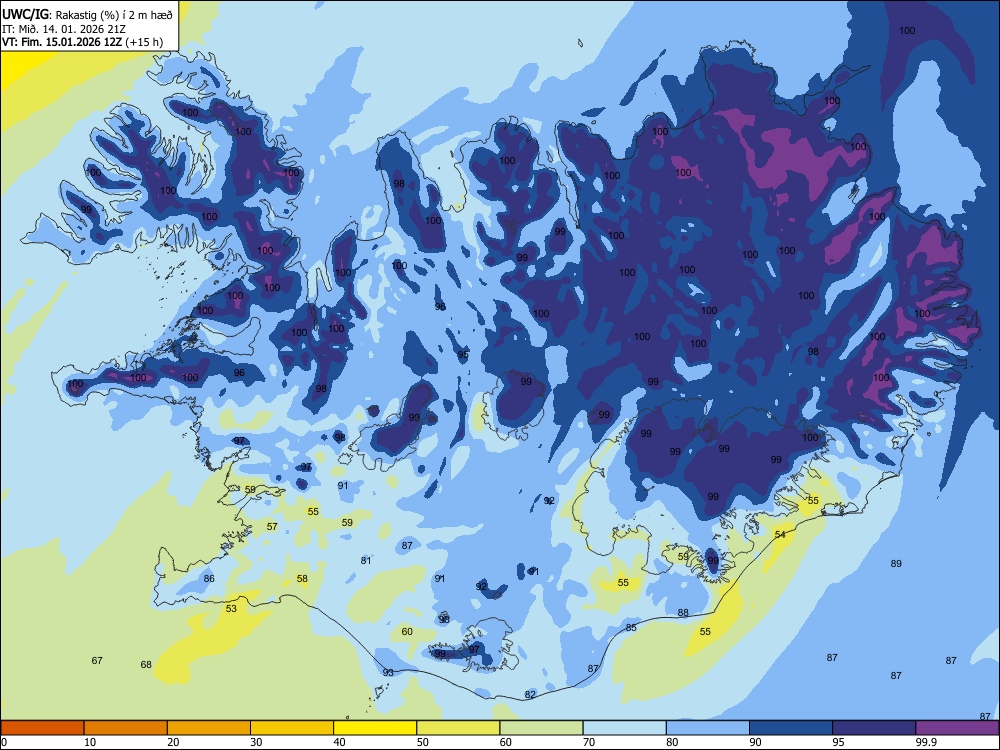Click the initial time 'IT: Mið. 14. 01. 2026 21Z'
Screen dimensions: 1000x750
(64, 29)
